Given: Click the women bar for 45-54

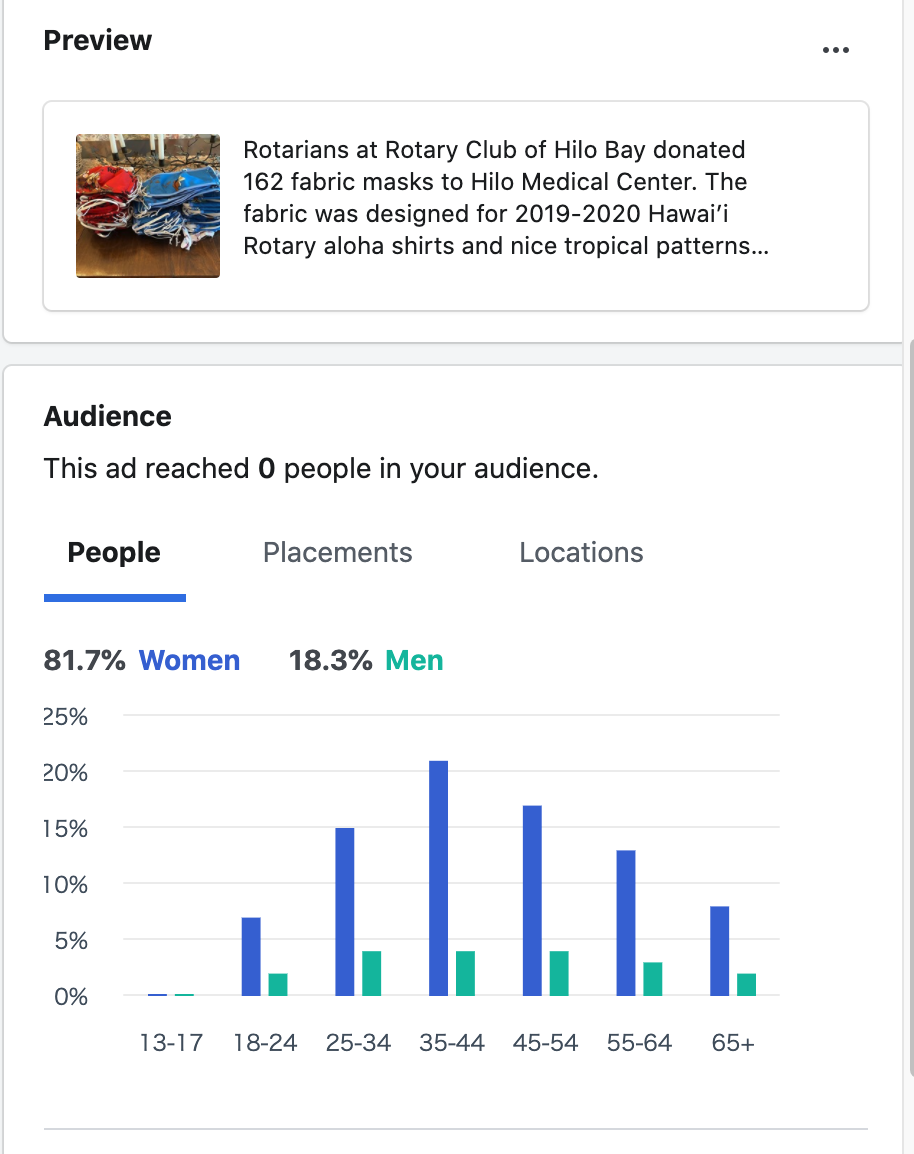Looking at the screenshot, I should (x=532, y=900).
